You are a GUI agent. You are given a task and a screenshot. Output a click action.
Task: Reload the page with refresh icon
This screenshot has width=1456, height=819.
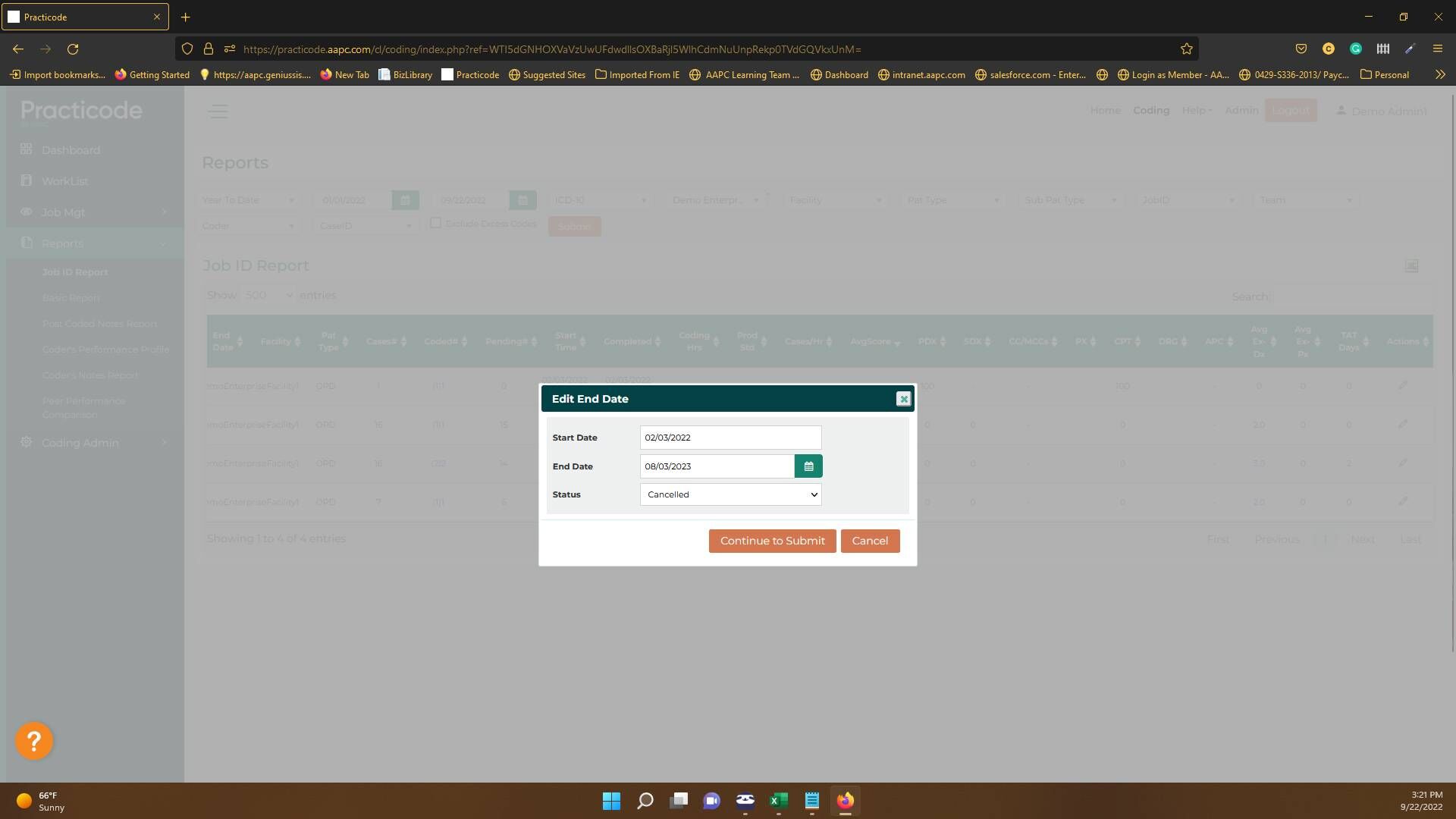pos(73,49)
